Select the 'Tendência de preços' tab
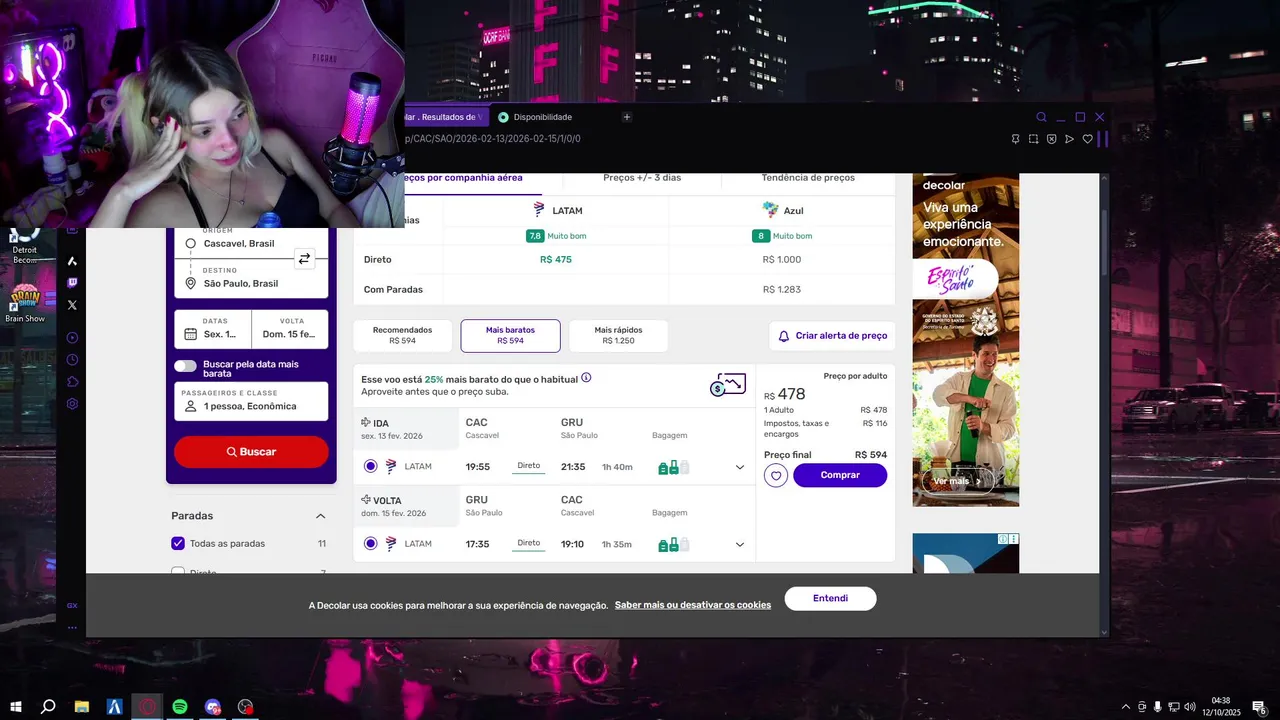The height and width of the screenshot is (720, 1280). tap(808, 178)
